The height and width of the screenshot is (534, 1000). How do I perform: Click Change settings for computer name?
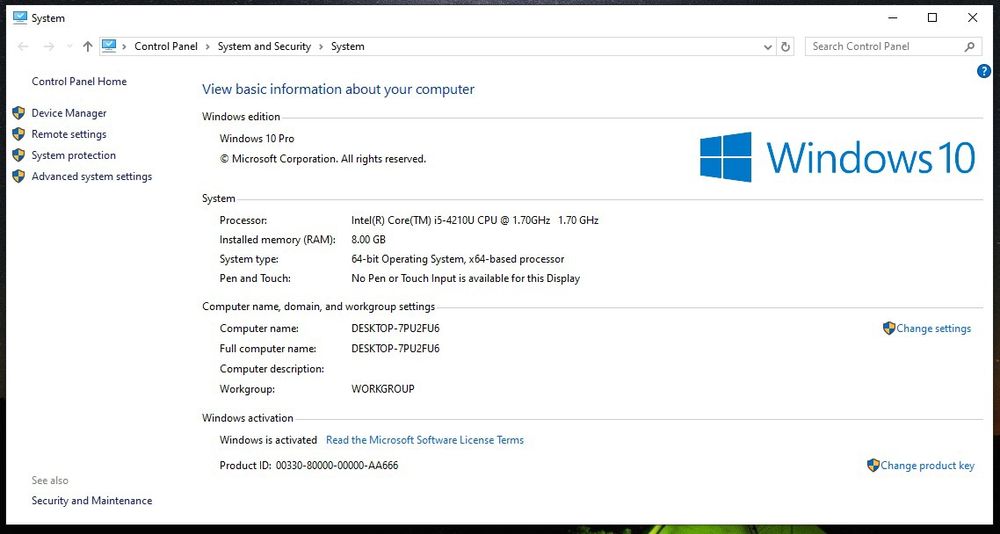[x=934, y=329]
